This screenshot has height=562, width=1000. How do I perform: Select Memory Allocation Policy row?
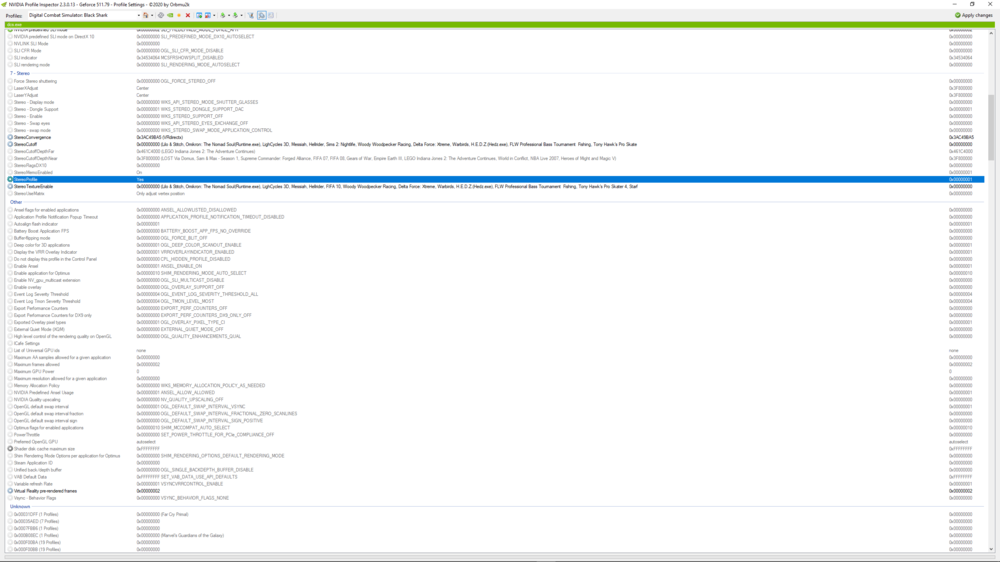tap(494, 385)
